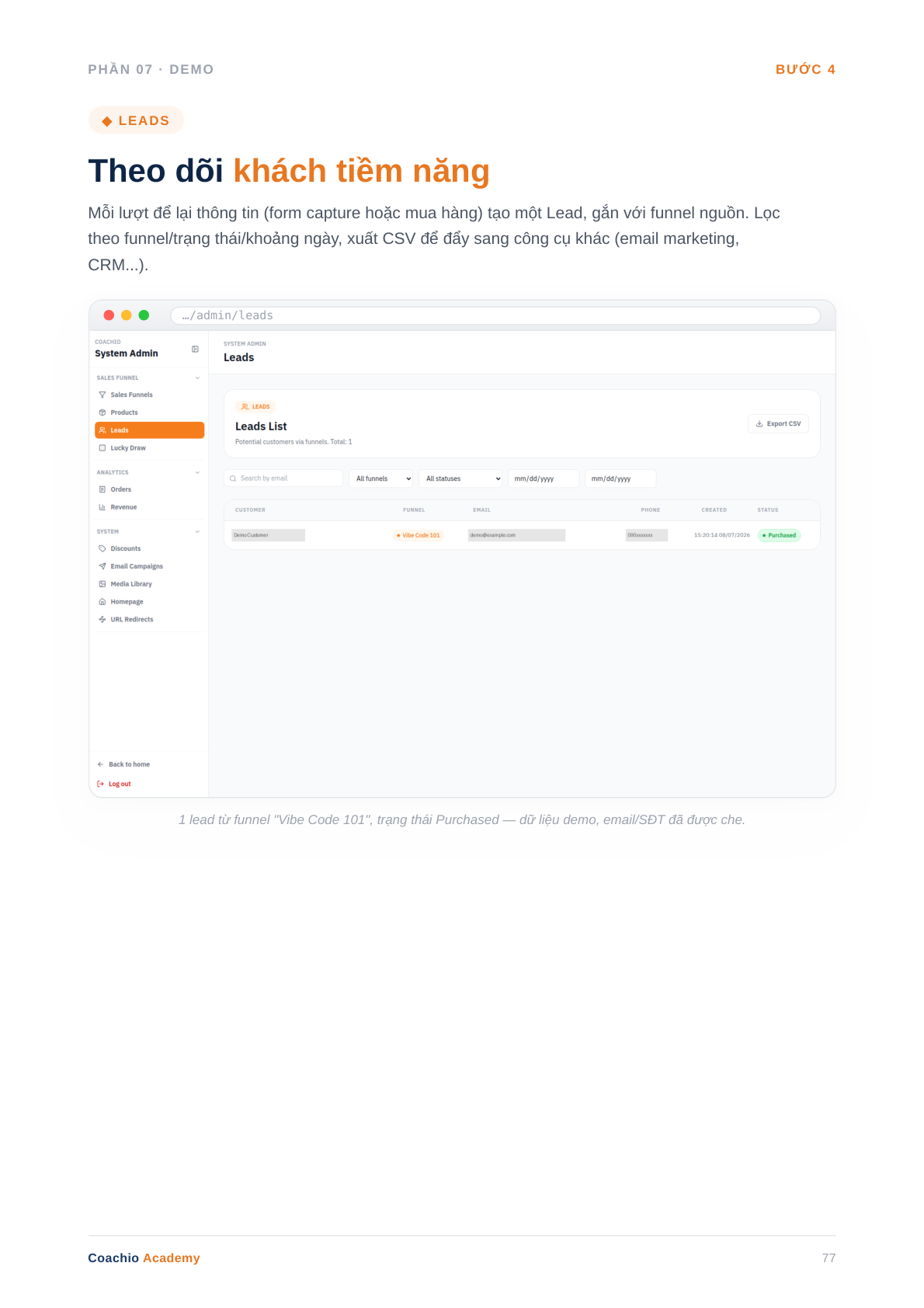Select the Leads menu item
924x1308 pixels.
pos(149,430)
